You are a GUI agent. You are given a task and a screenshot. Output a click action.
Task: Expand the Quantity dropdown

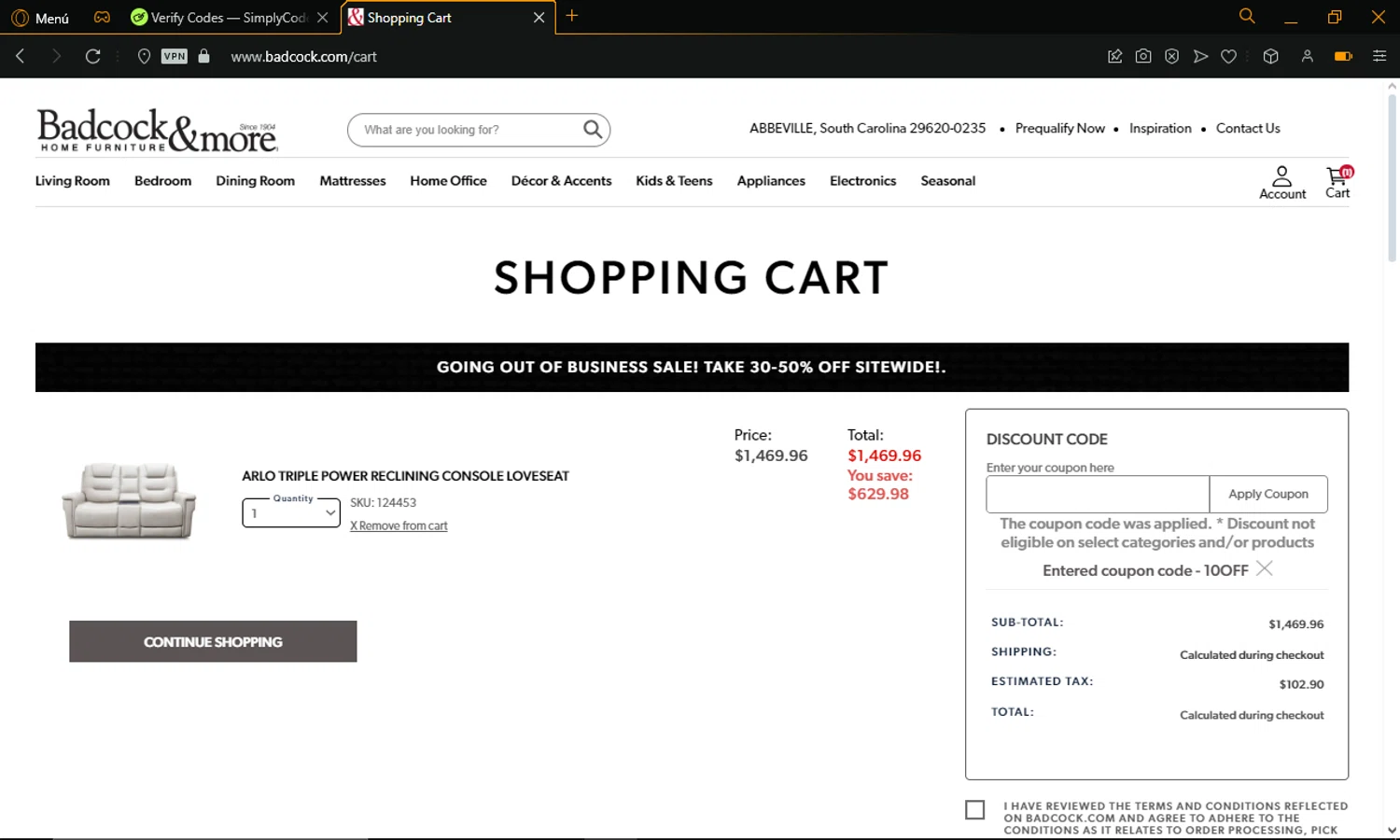291,512
